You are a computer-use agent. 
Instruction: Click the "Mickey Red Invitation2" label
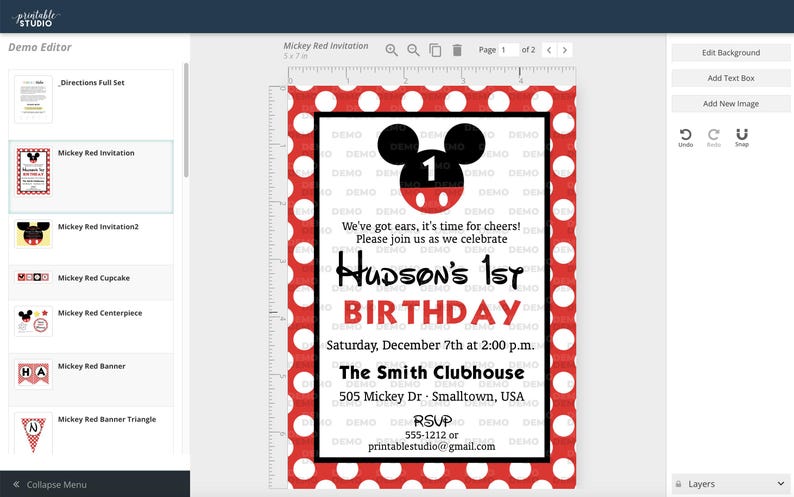(98, 226)
